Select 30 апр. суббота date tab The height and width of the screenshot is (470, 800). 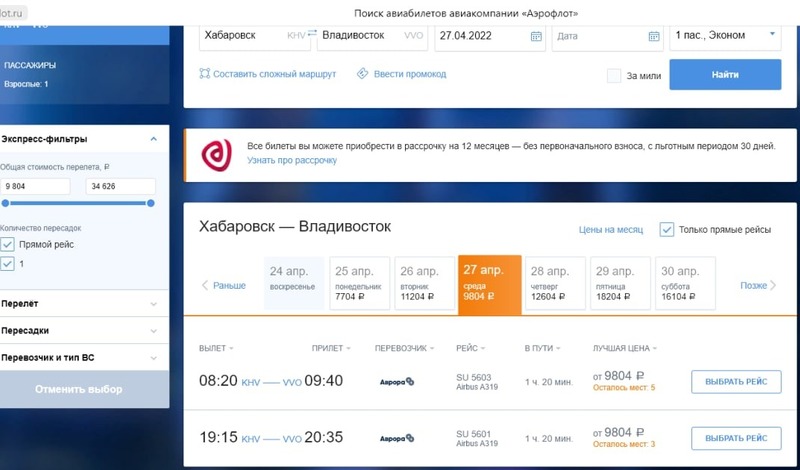click(685, 283)
